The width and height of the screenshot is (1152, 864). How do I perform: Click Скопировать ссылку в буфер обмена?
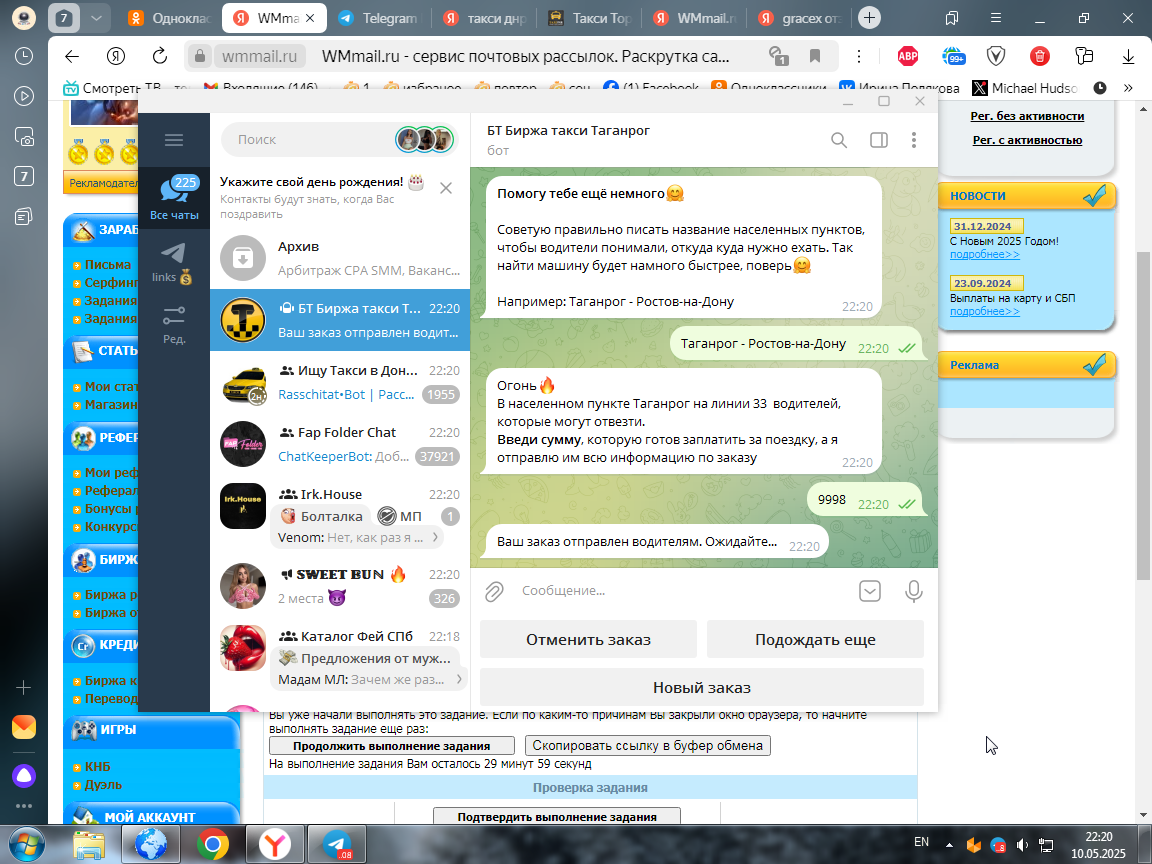(x=647, y=746)
